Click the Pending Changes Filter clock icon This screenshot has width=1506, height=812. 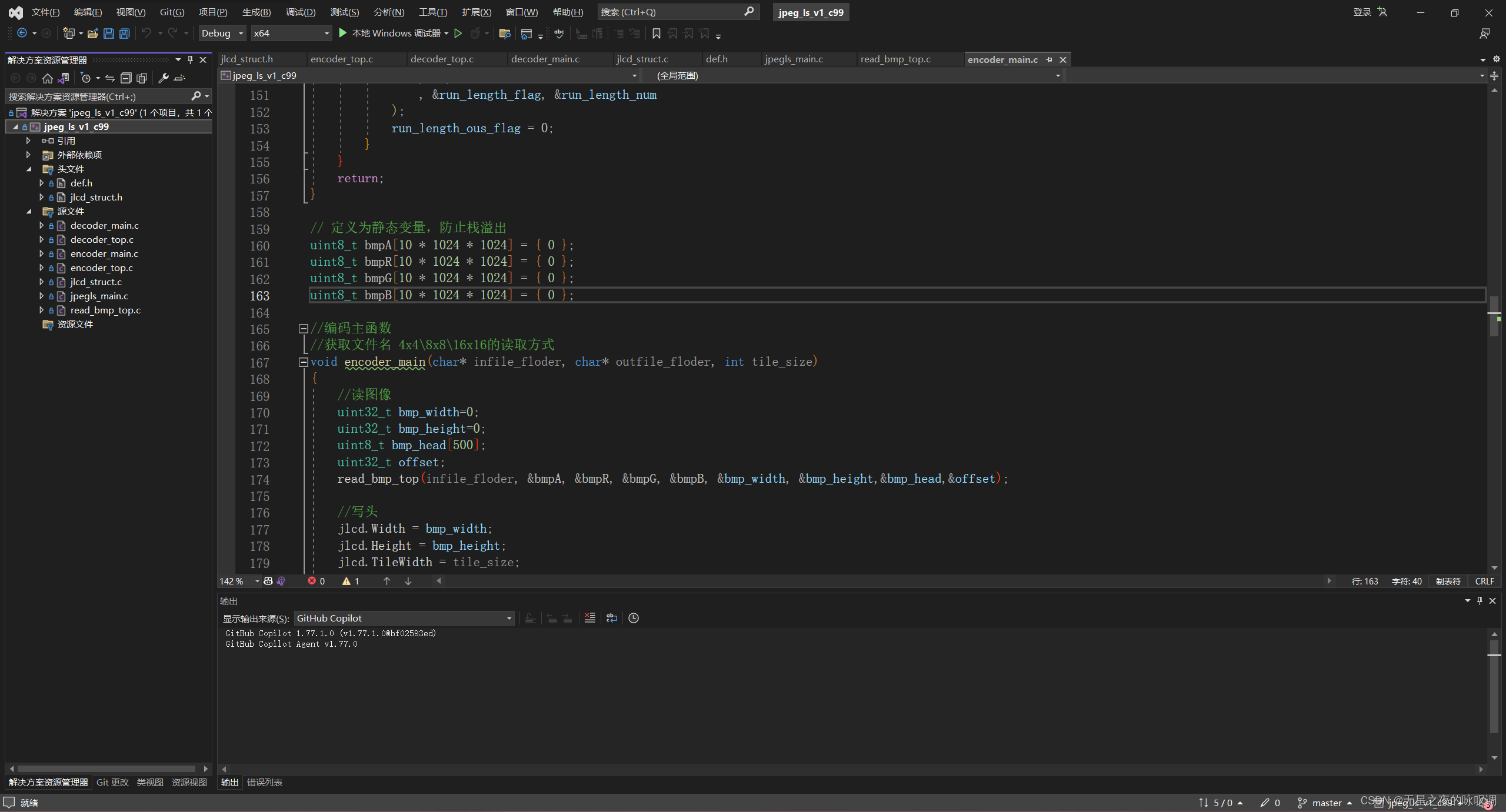pyautogui.click(x=86, y=78)
